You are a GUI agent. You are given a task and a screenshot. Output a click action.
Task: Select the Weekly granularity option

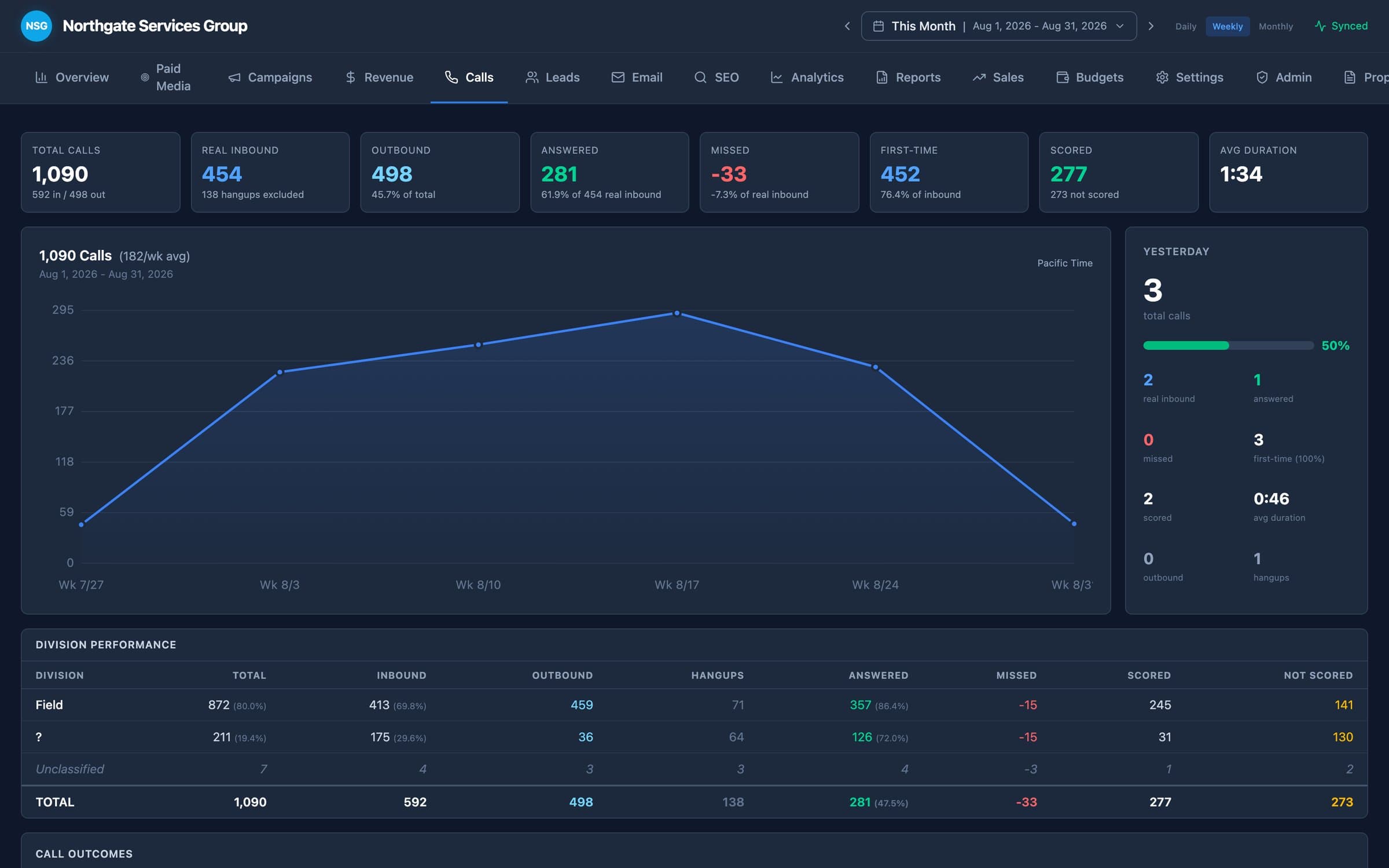pyautogui.click(x=1227, y=27)
